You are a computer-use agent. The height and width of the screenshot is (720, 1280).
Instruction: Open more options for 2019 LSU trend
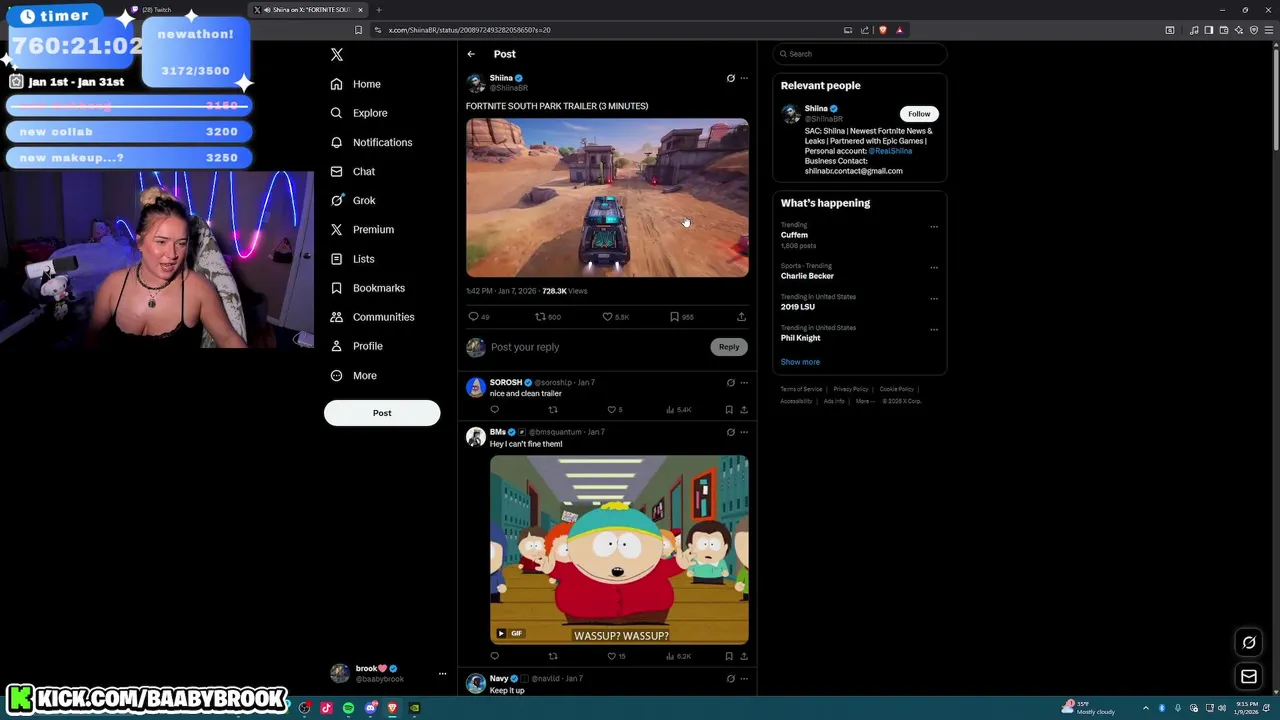pyautogui.click(x=934, y=299)
